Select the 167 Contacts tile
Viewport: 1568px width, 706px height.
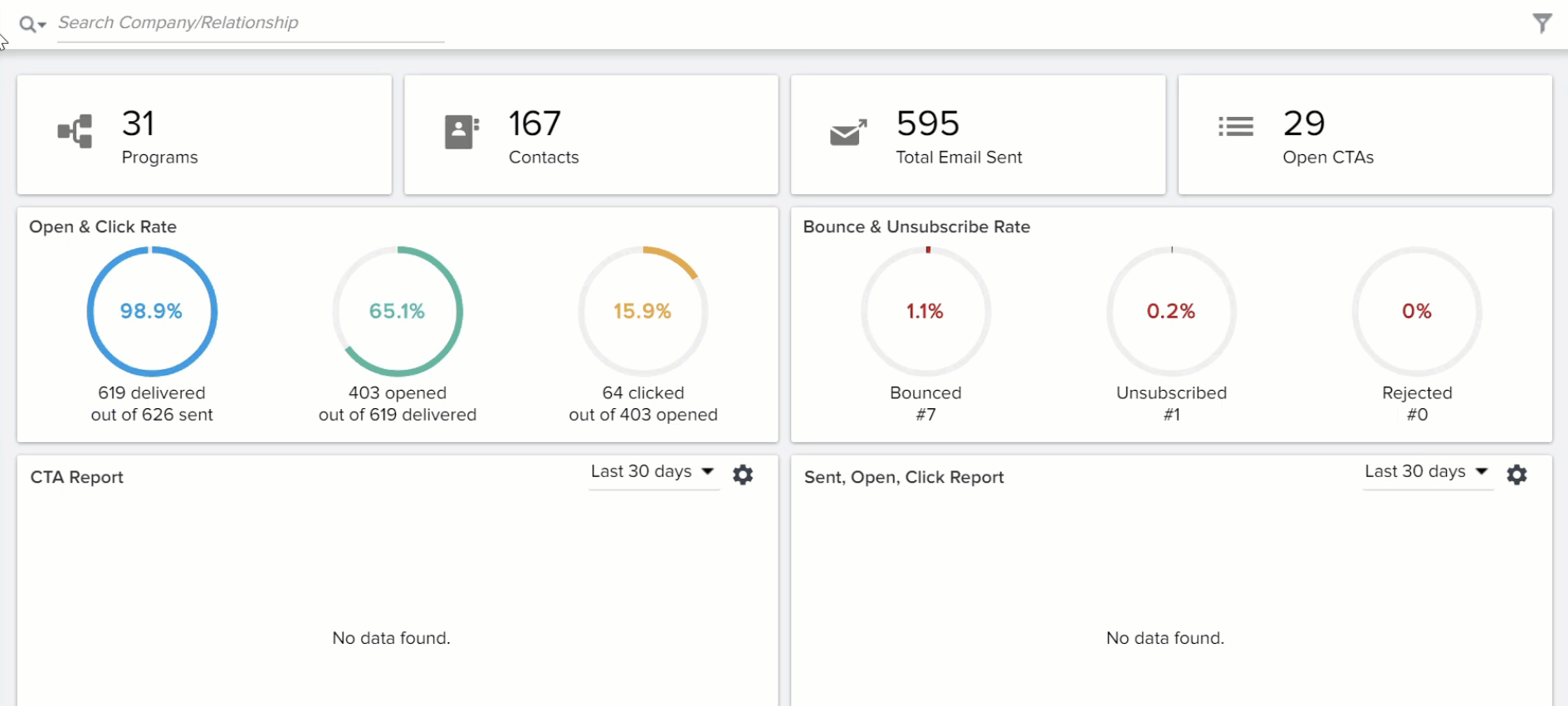tap(591, 135)
